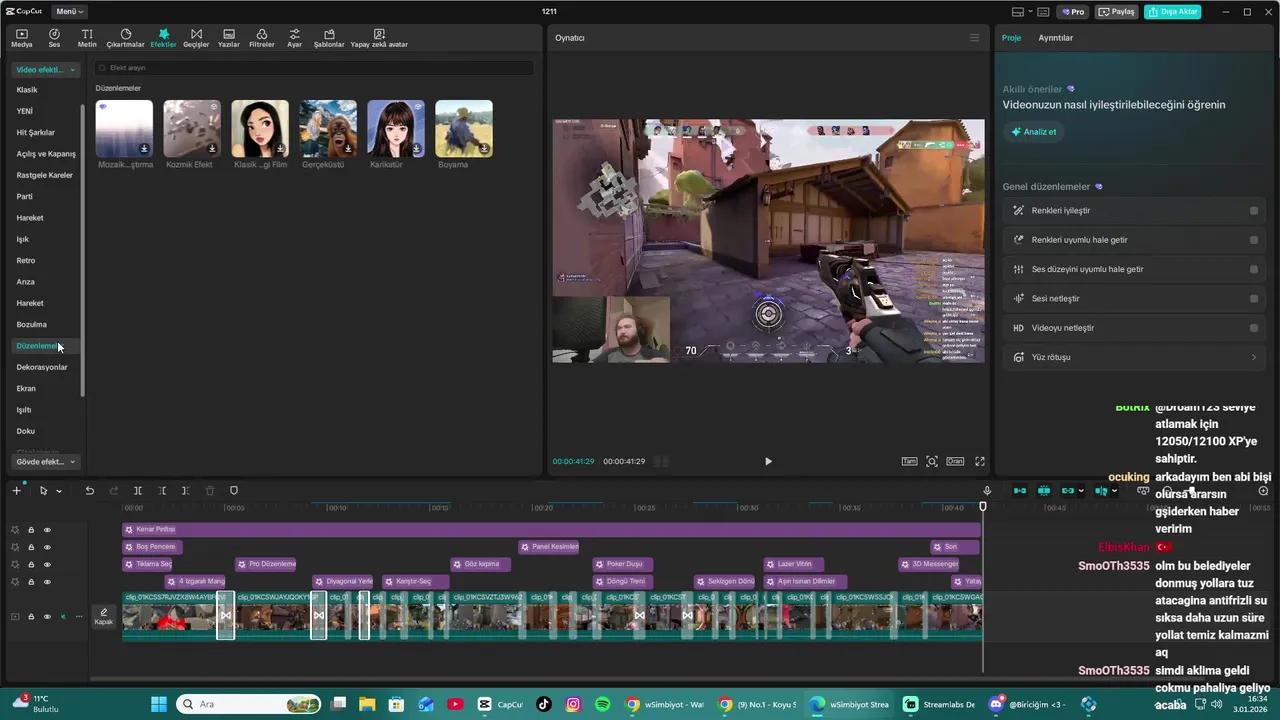Click the timeline playhead marker handle

(x=983, y=507)
